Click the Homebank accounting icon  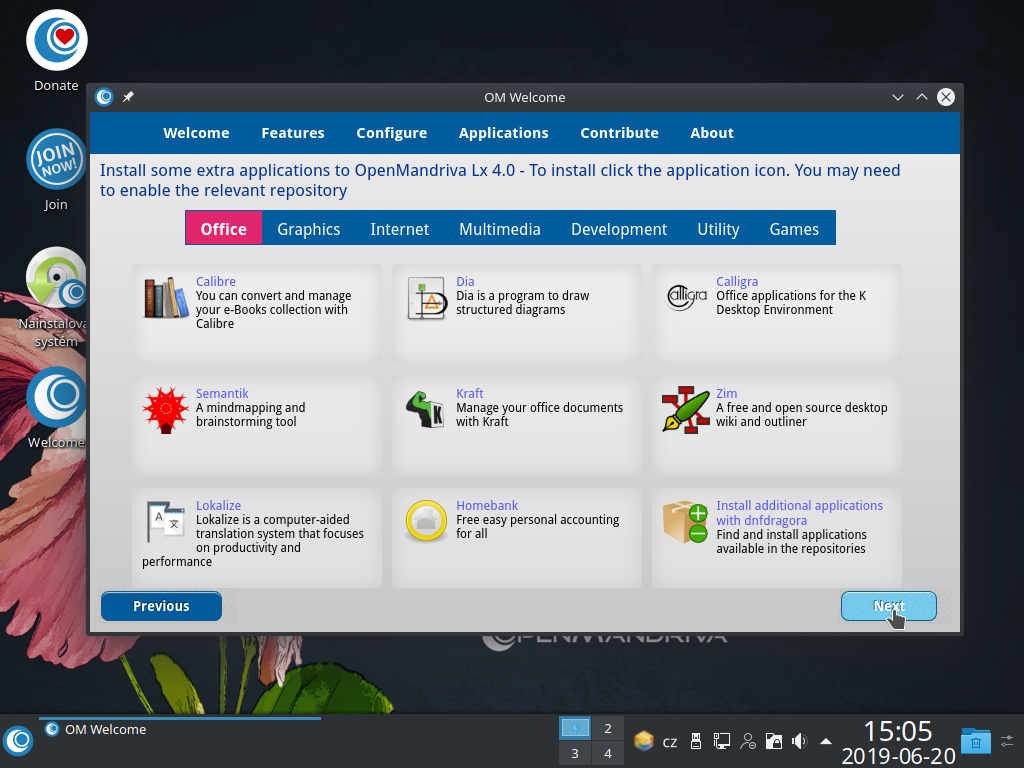click(426, 521)
